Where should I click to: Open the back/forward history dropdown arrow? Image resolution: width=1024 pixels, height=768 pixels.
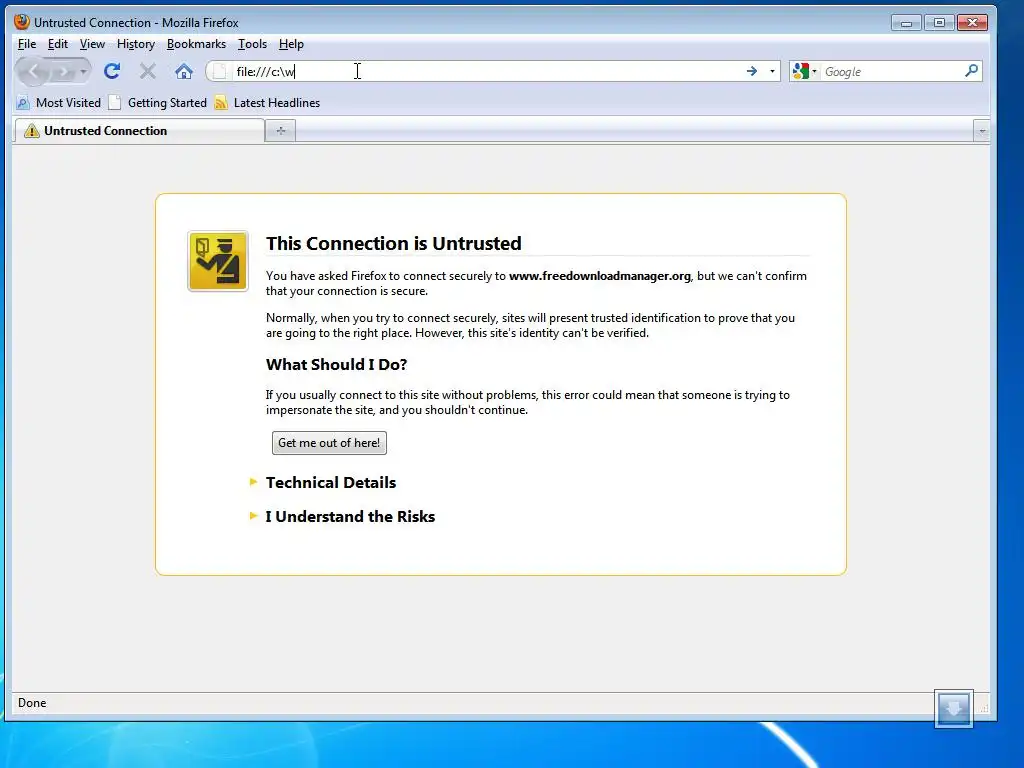[x=84, y=71]
